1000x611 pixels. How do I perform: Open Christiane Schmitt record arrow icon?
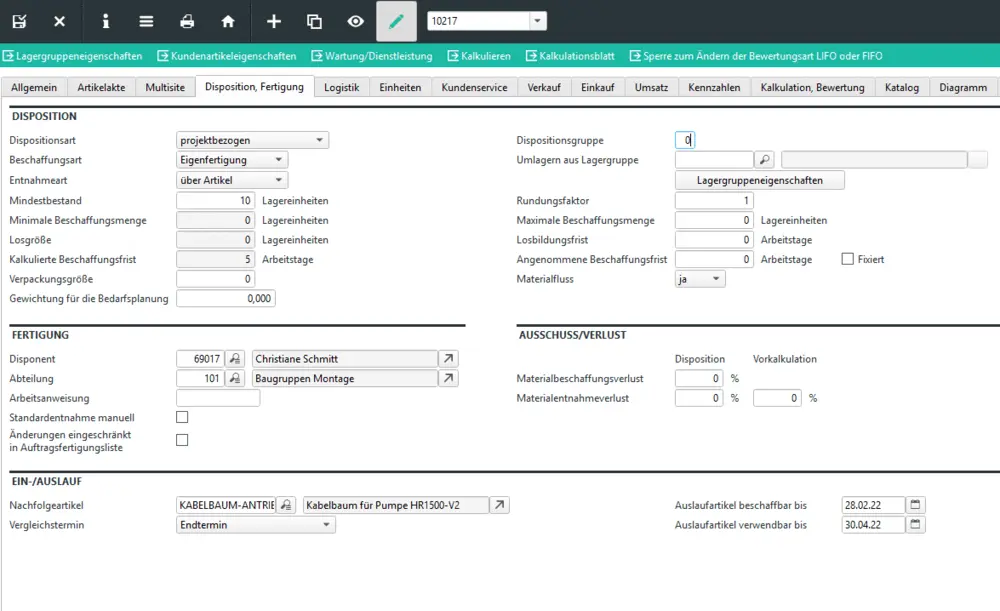[448, 358]
